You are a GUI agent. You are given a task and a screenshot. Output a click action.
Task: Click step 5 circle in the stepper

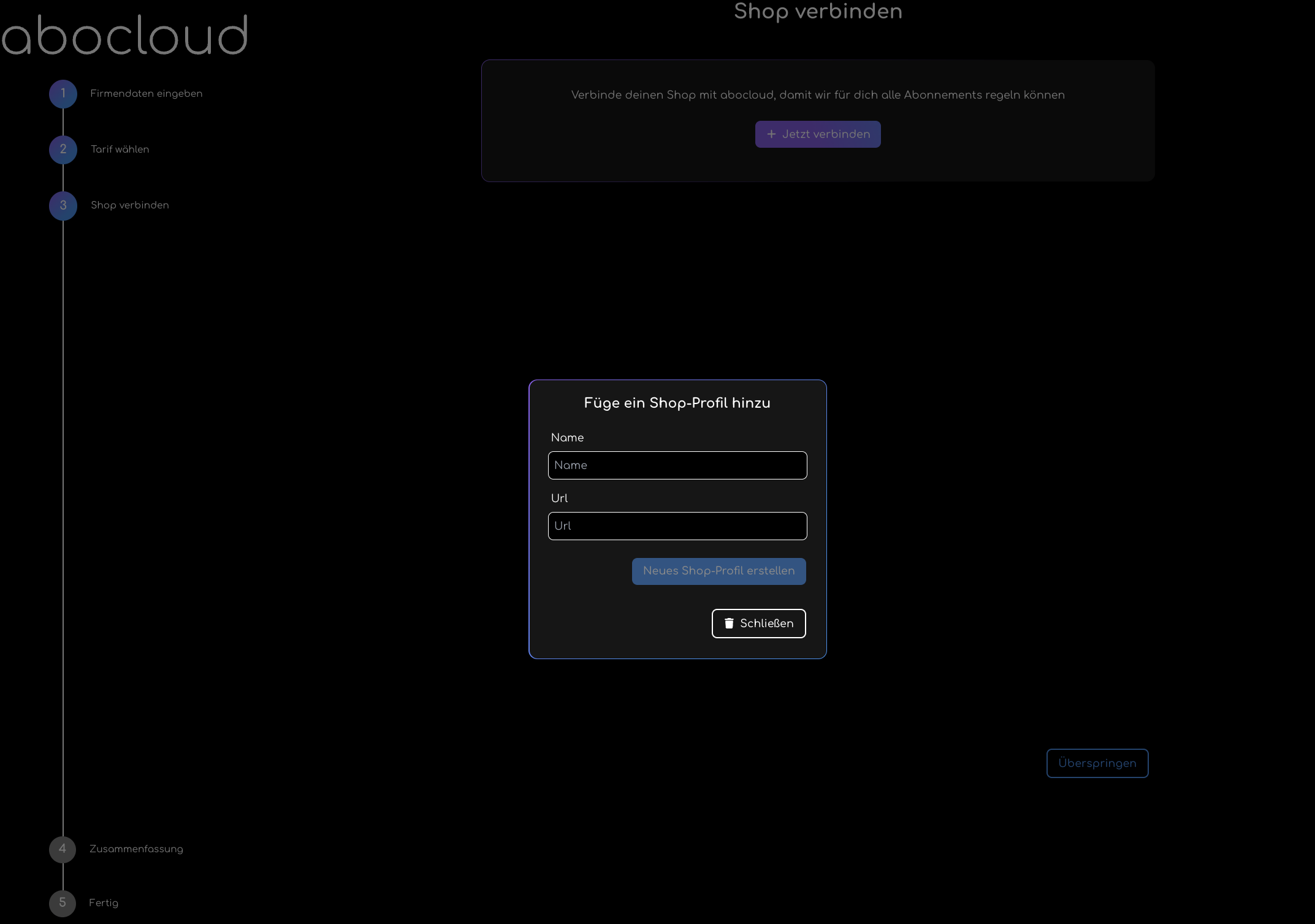(63, 903)
